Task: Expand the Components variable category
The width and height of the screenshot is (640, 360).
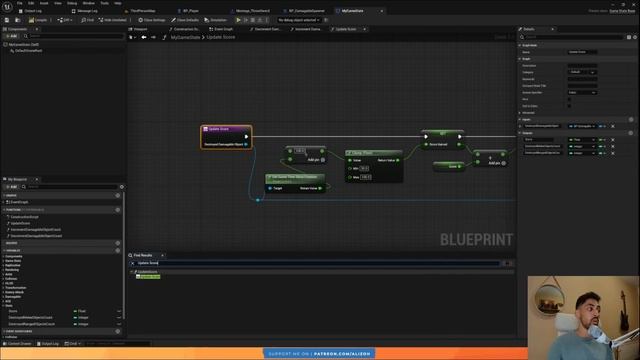Action: [4, 256]
